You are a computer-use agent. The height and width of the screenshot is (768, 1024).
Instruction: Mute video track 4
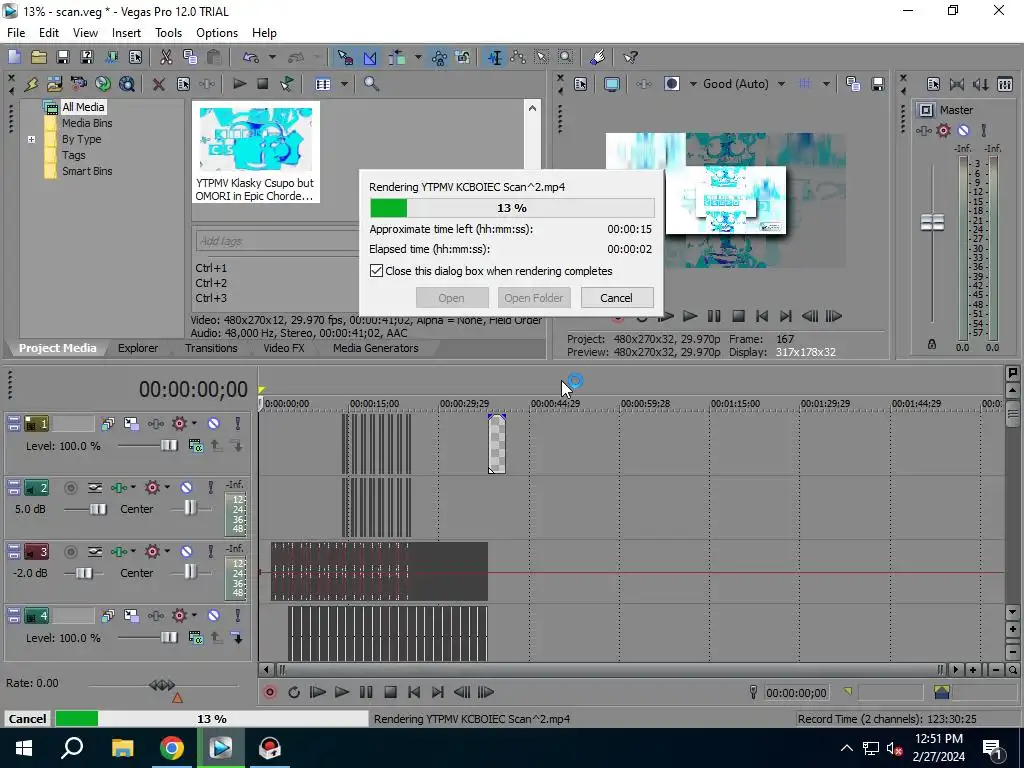coord(214,616)
